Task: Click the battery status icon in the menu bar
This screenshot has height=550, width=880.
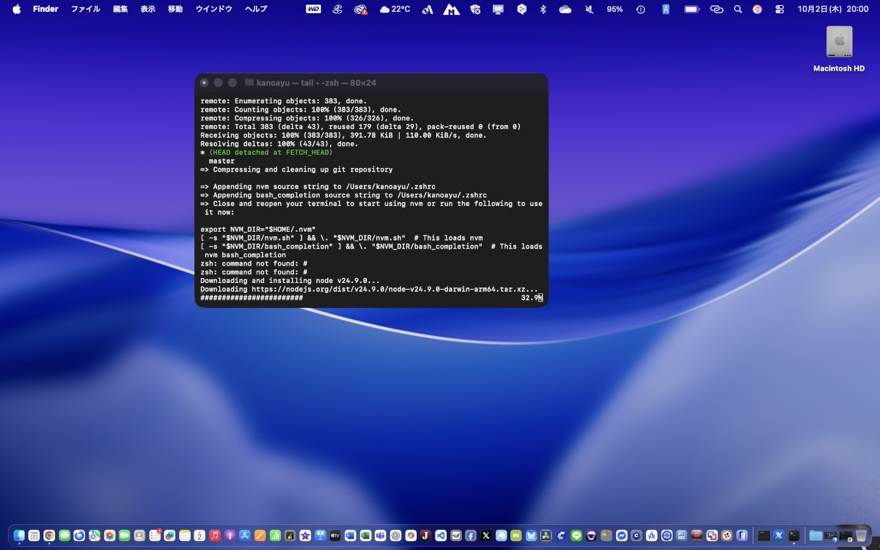Action: point(691,9)
